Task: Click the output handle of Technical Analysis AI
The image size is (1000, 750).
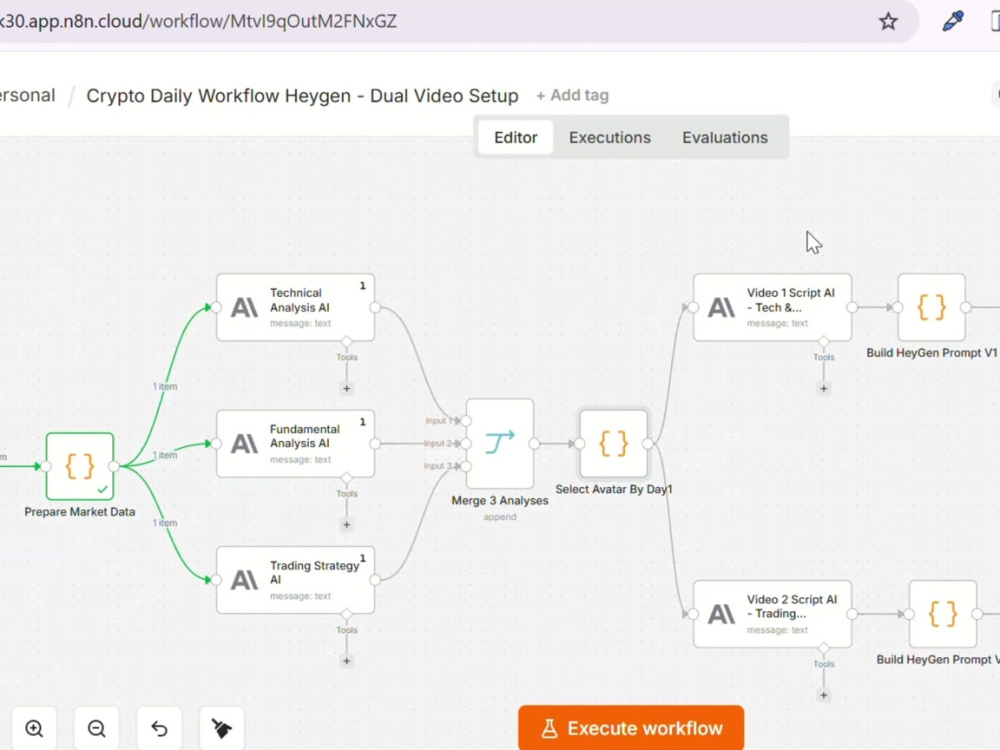Action: [x=375, y=307]
